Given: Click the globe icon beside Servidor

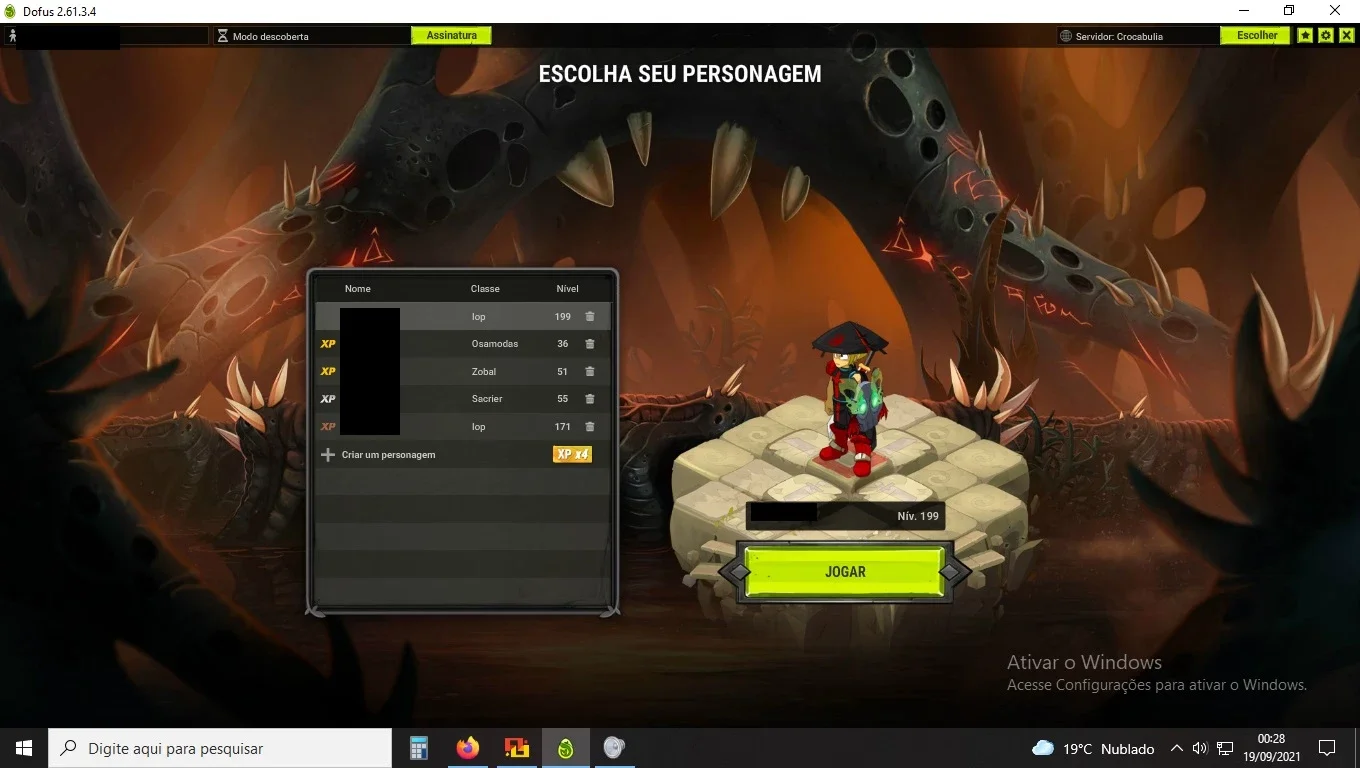Looking at the screenshot, I should point(1066,36).
